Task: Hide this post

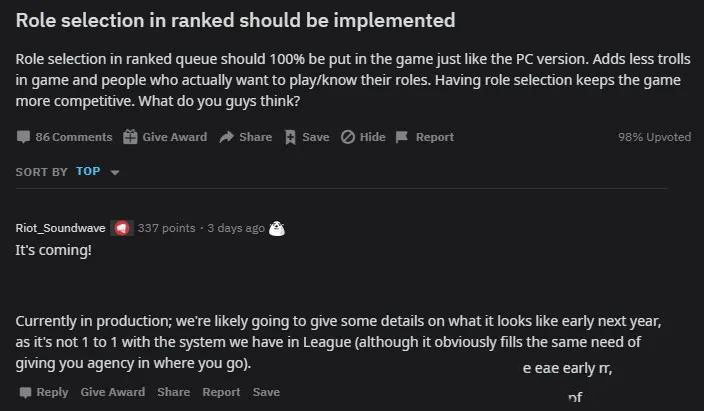Action: point(363,137)
